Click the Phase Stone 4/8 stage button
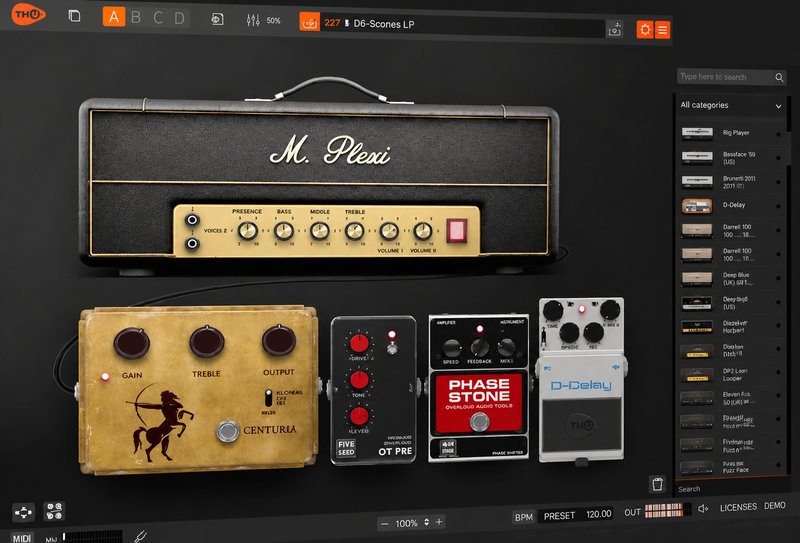This screenshot has width=800, height=543. pyautogui.click(x=449, y=447)
